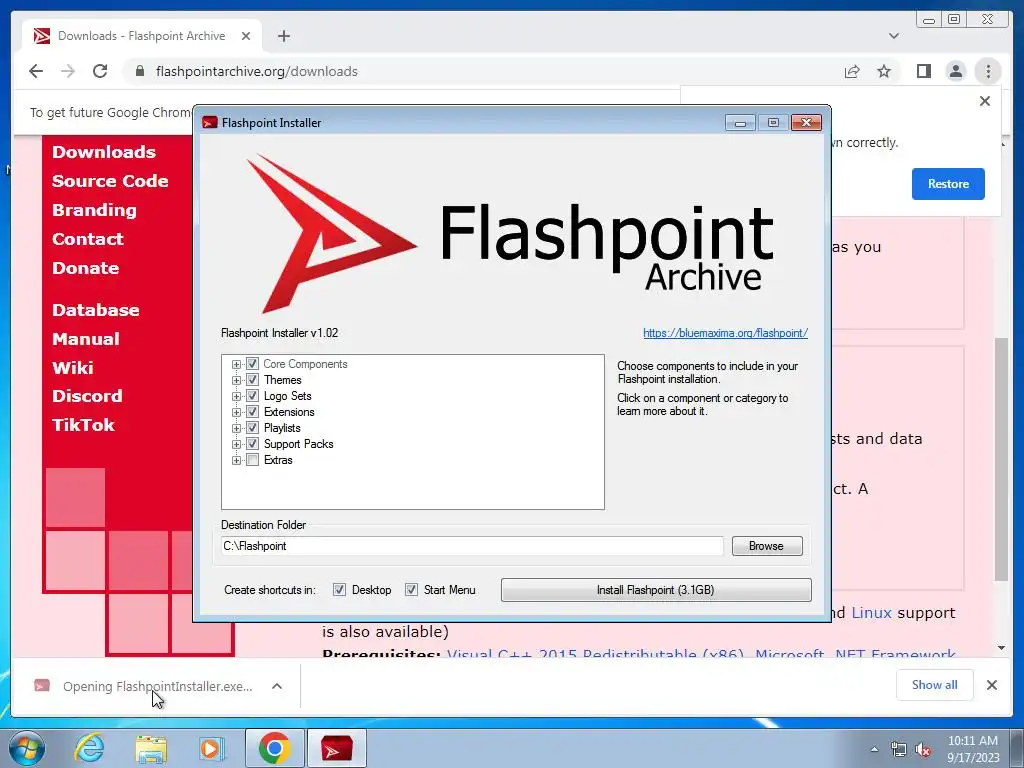Dismiss the Chrome restore popup
The image size is (1024, 768).
point(985,101)
